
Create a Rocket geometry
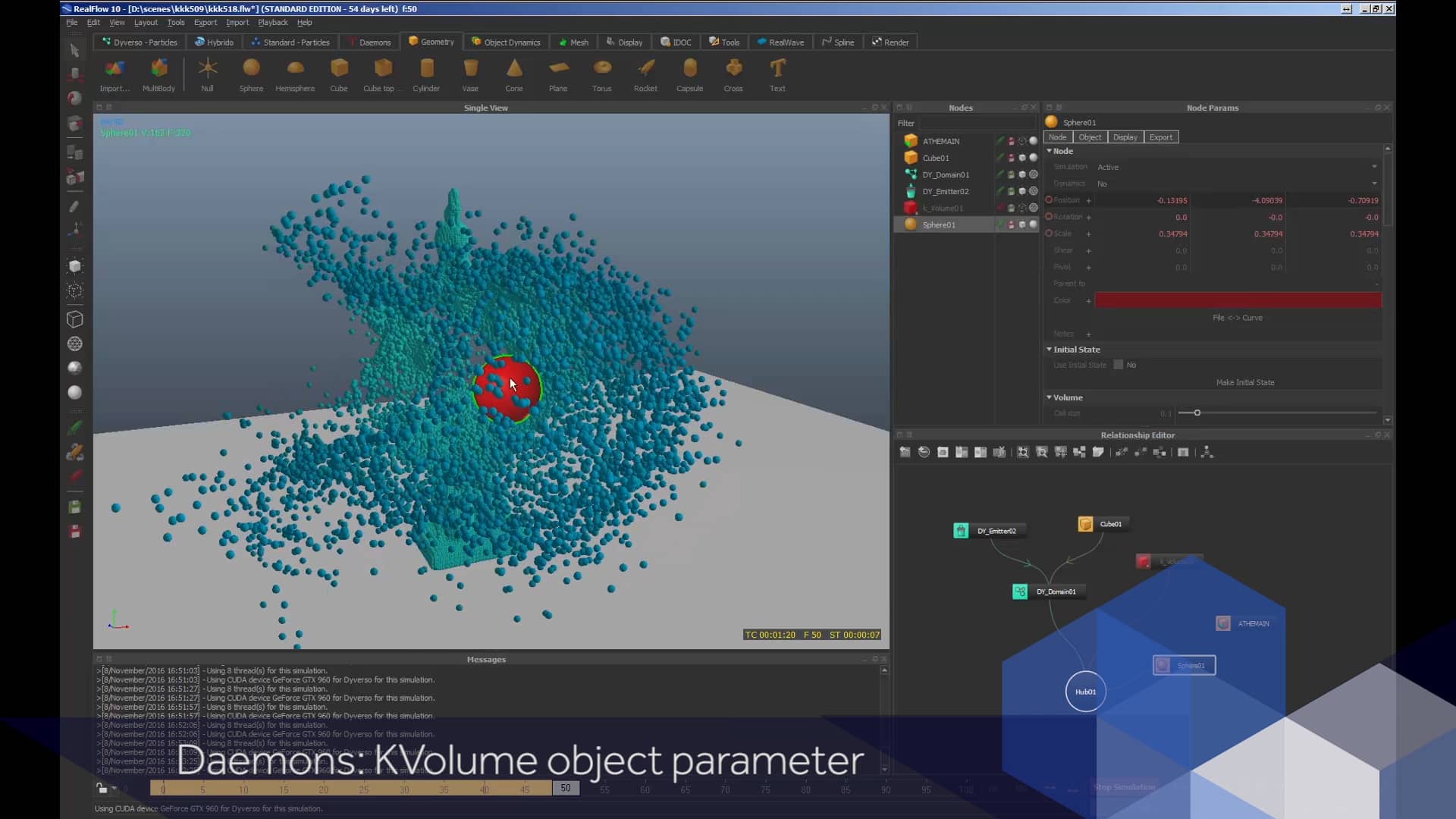point(646,75)
